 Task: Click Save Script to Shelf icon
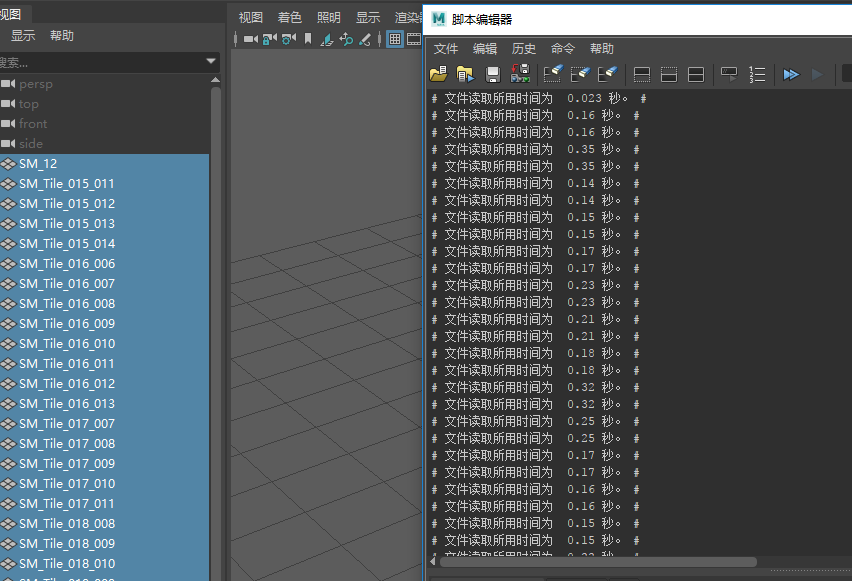pos(520,73)
